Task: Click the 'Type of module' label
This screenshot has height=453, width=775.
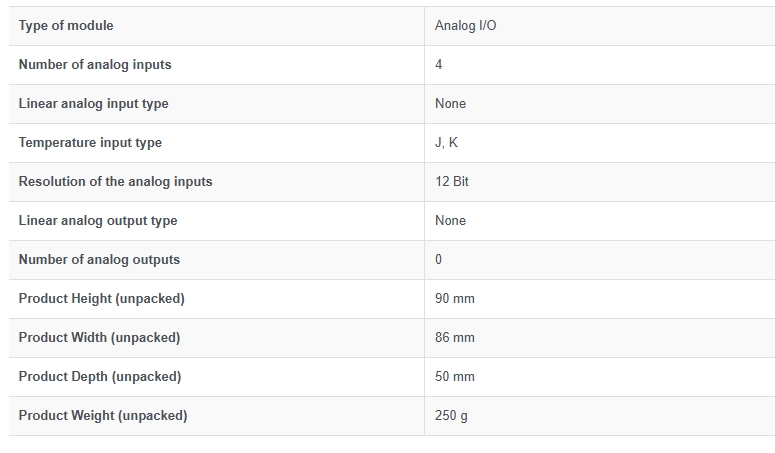Action: click(x=66, y=26)
